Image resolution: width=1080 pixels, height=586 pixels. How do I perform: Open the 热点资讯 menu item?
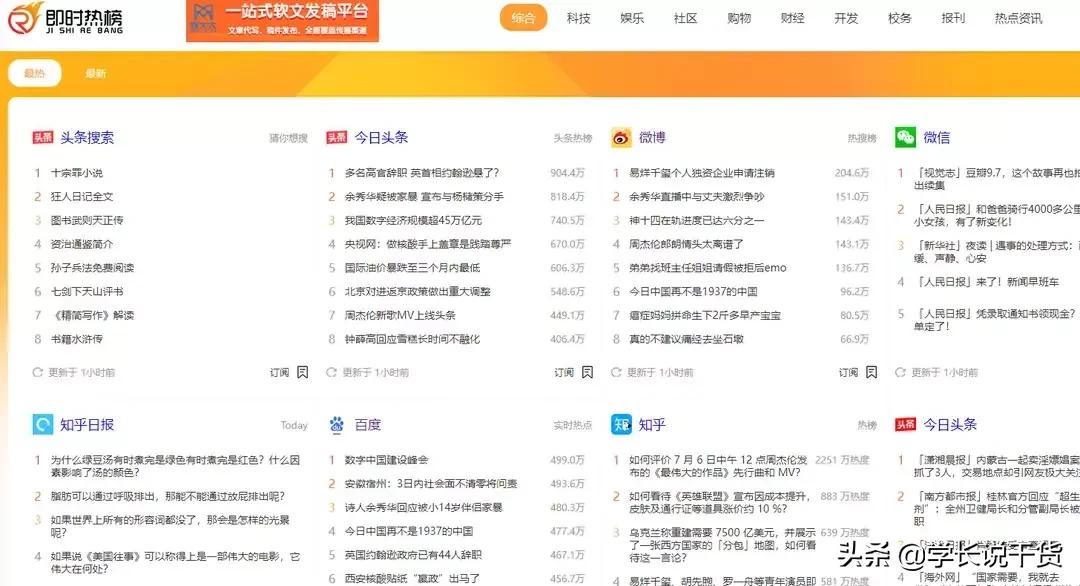[x=1016, y=18]
